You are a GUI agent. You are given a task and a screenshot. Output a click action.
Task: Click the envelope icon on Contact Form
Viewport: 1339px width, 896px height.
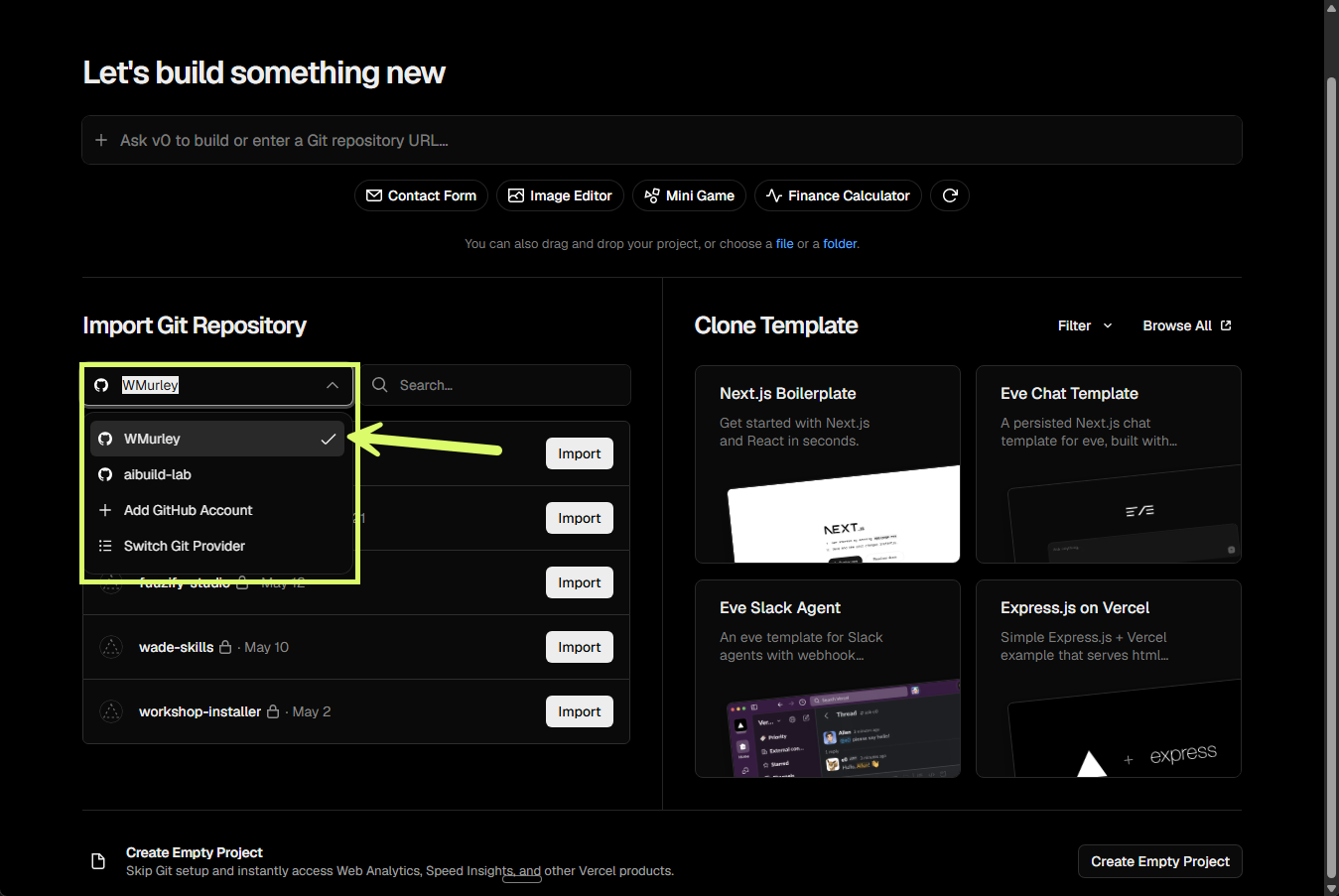374,195
